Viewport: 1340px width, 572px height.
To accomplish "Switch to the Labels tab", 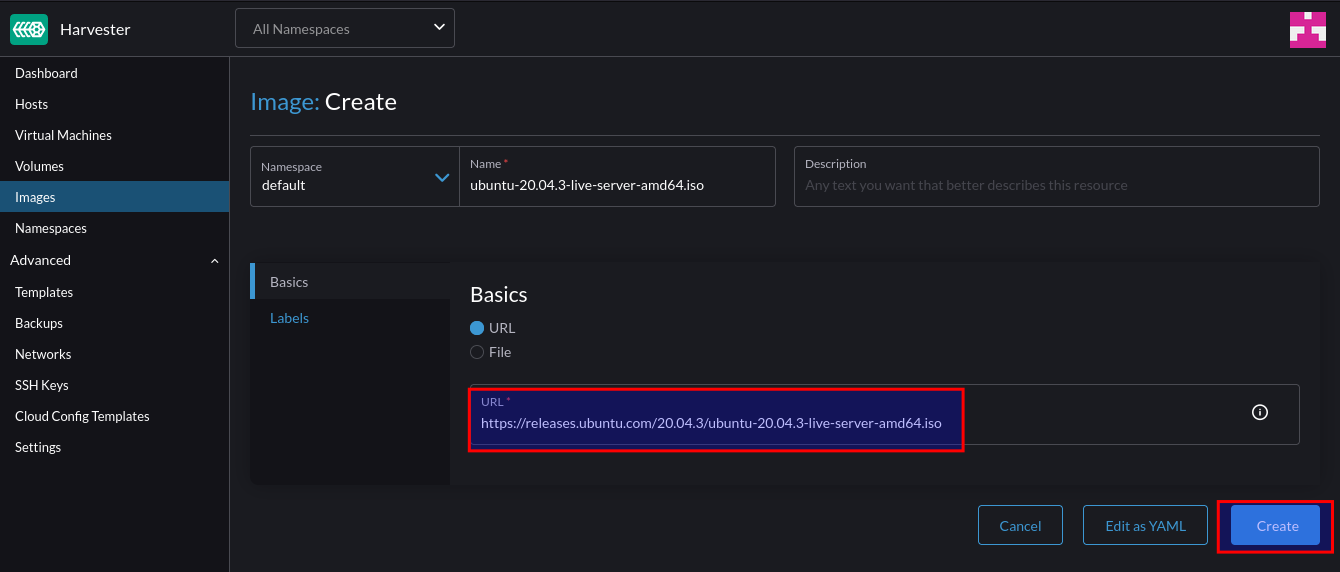I will 289,318.
